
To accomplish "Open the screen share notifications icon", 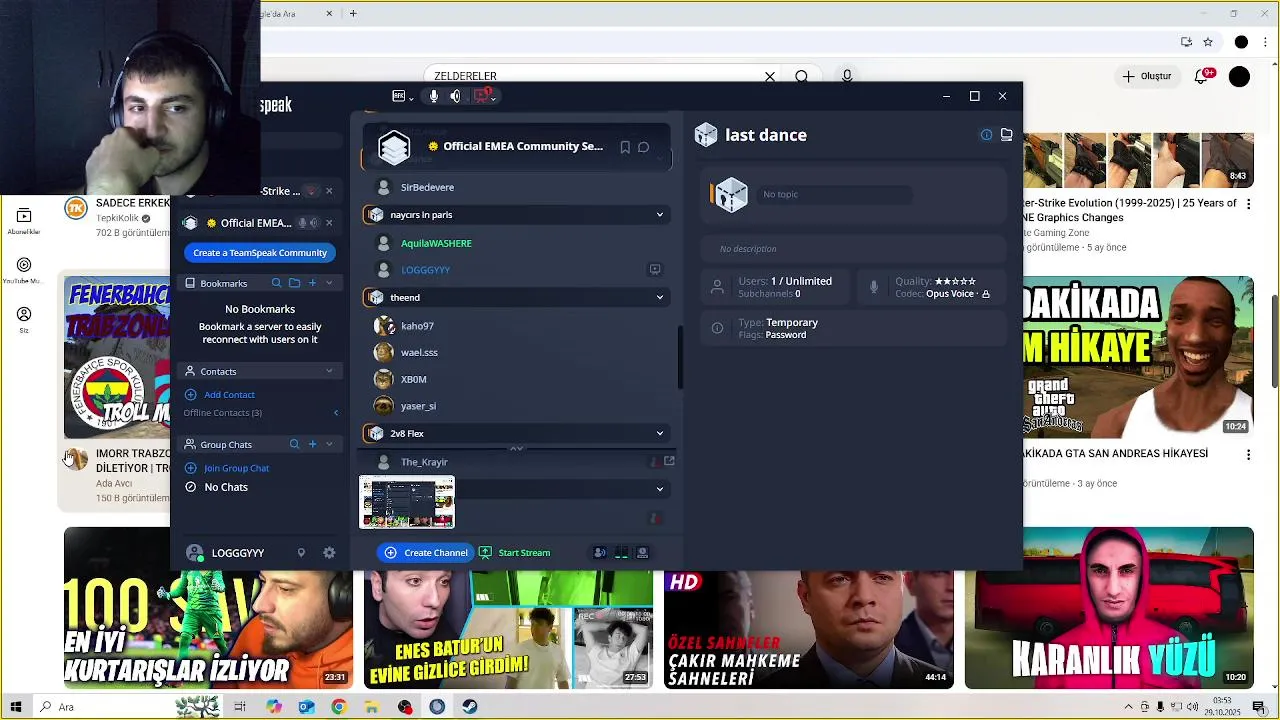I will click(483, 96).
